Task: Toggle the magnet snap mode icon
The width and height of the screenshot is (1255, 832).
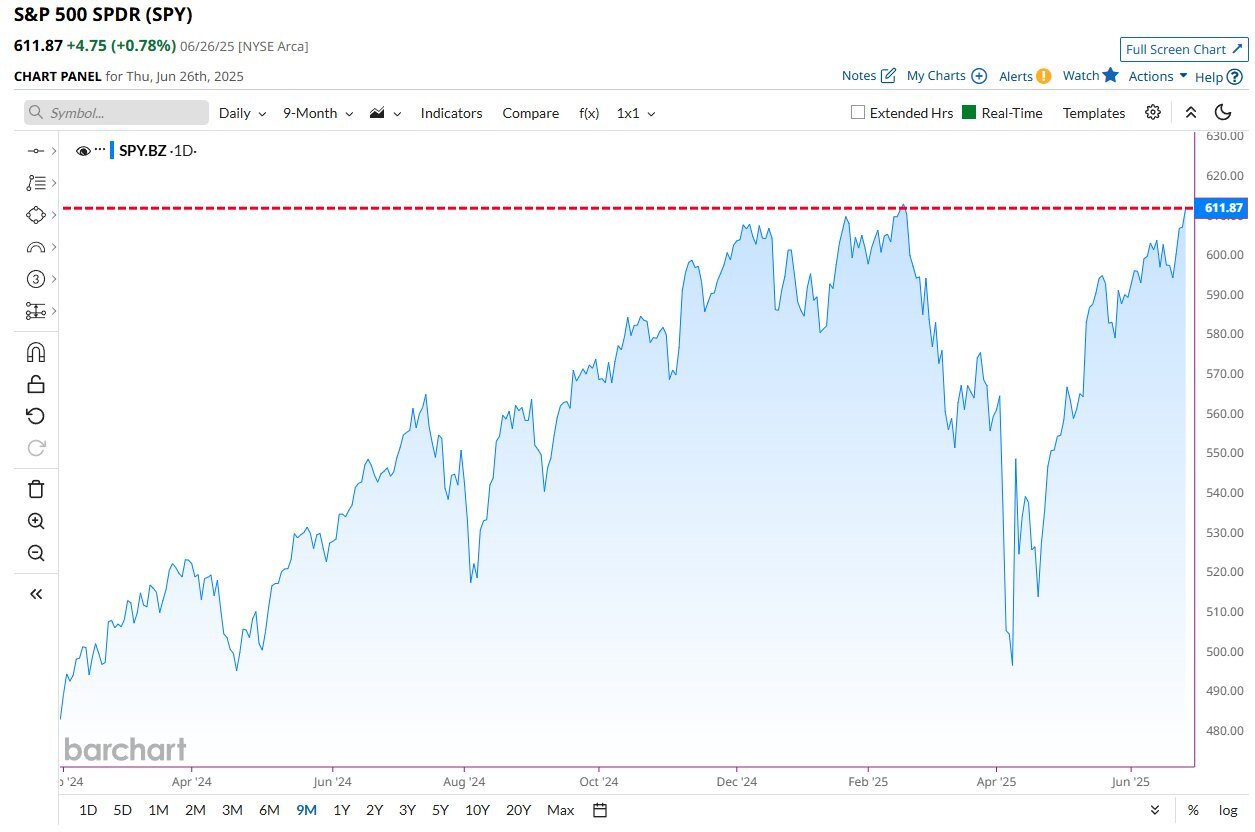Action: point(36,353)
